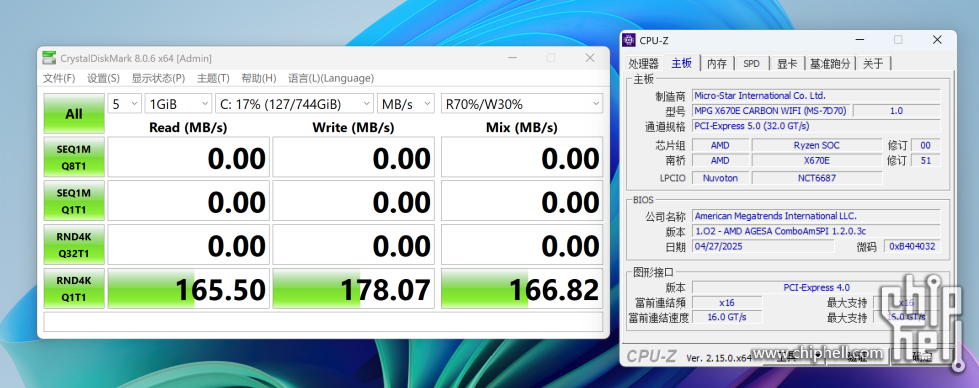Image resolution: width=979 pixels, height=388 pixels.
Task: Open the 关于 tab in CPU-Z
Action: [x=873, y=63]
